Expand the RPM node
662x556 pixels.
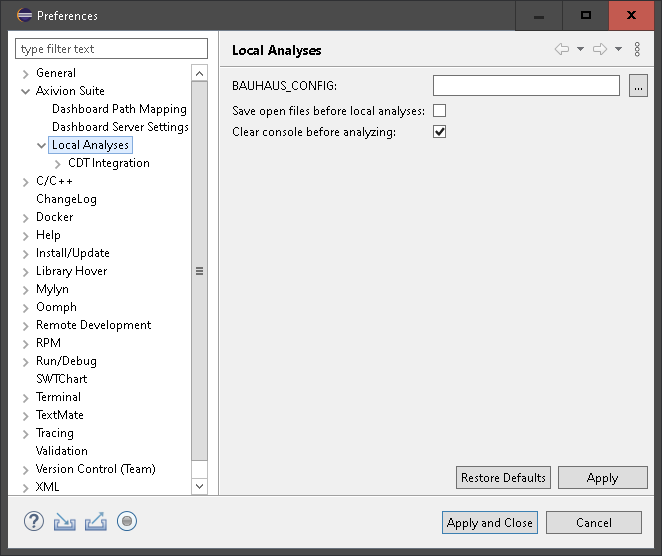coord(26,344)
